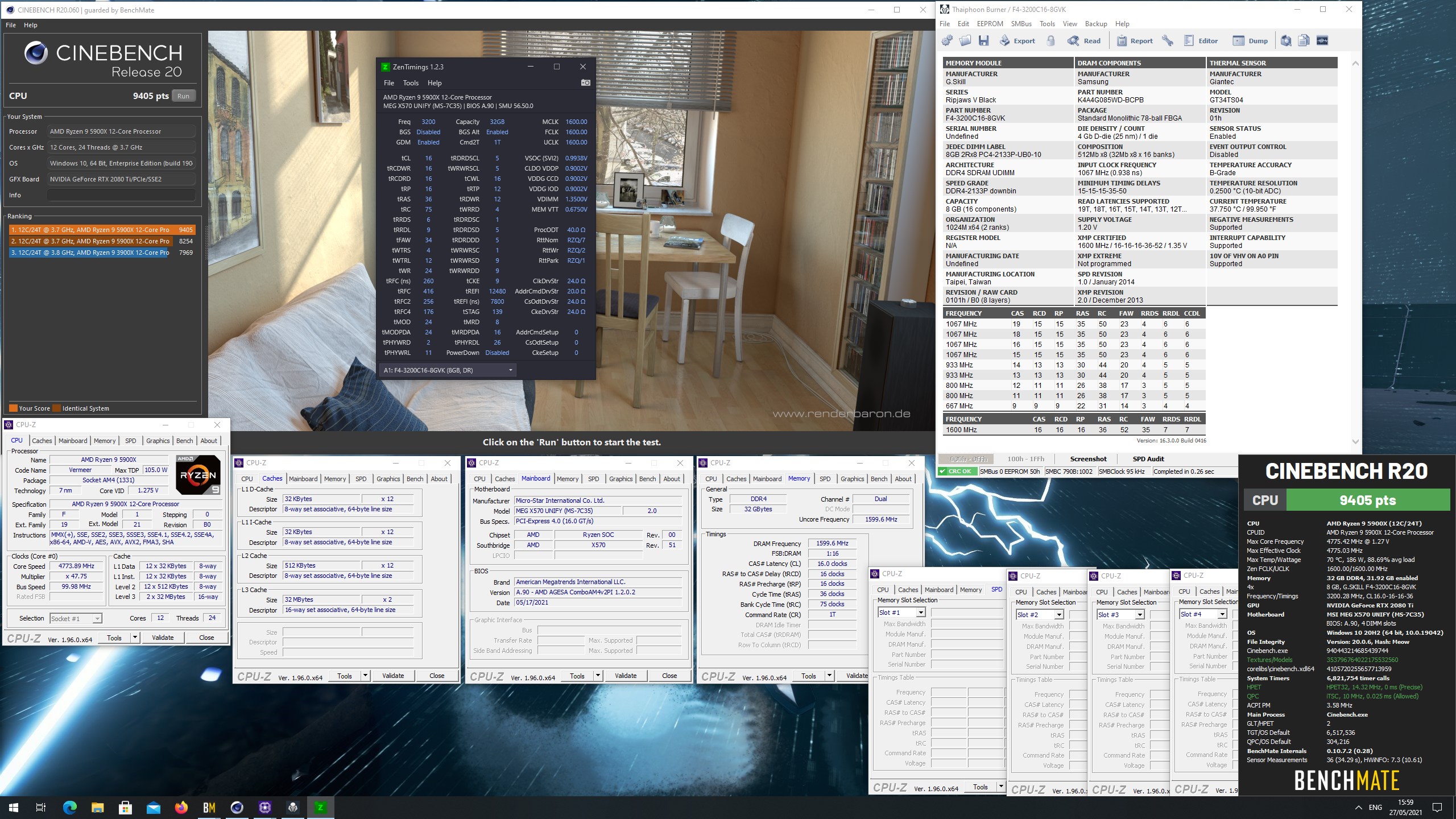
Task: Open File Explorer from taskbar
Action: pos(97,807)
